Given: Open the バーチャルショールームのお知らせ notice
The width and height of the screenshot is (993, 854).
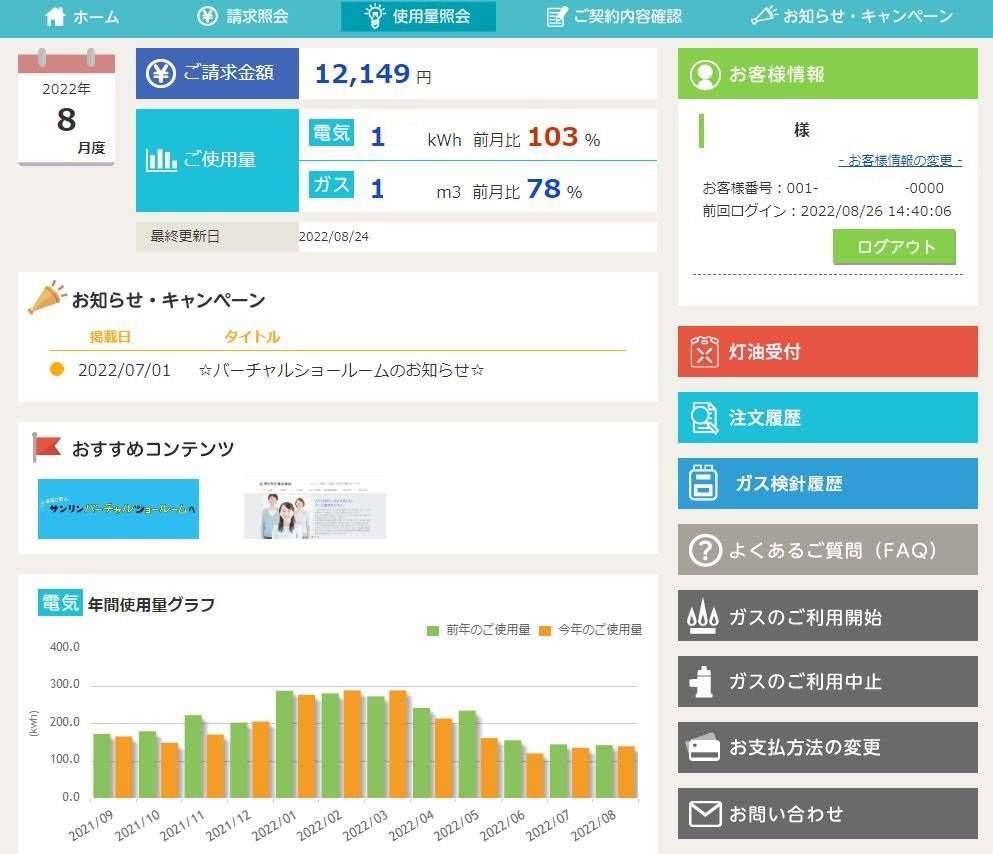Looking at the screenshot, I should click(x=341, y=370).
